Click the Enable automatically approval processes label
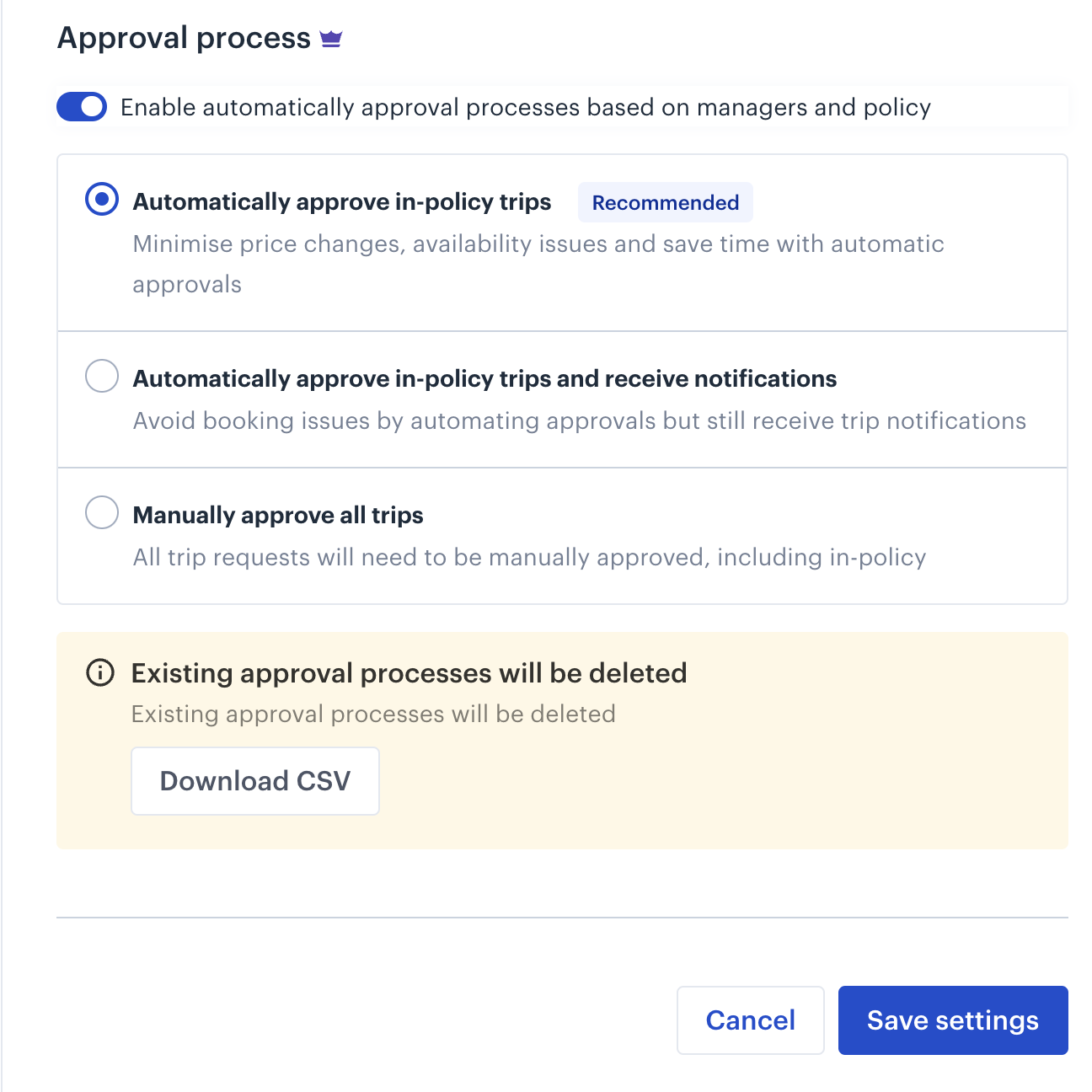1092x1092 pixels. (x=526, y=107)
